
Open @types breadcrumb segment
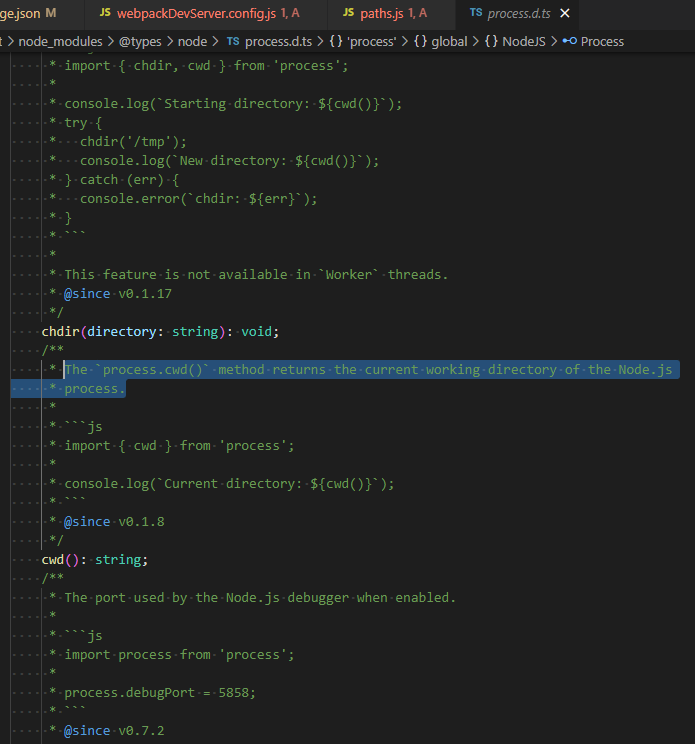point(140,42)
